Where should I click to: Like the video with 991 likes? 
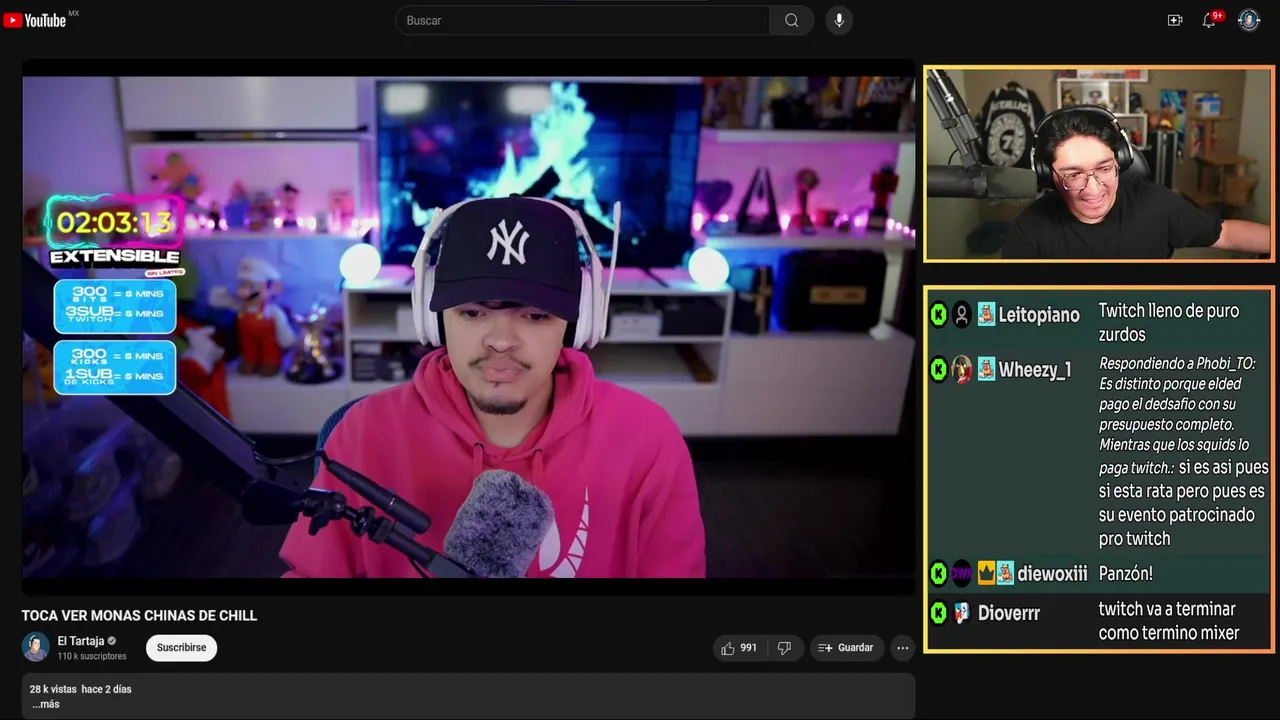[739, 648]
